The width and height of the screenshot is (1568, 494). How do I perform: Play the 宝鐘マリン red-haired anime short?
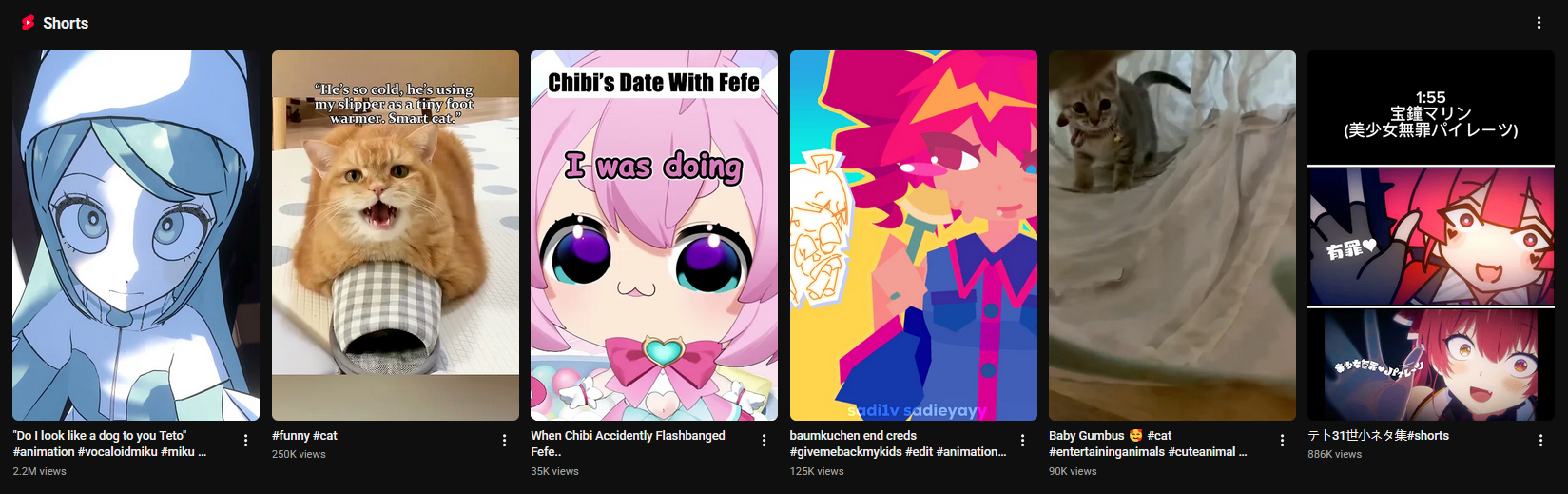coord(1431,235)
